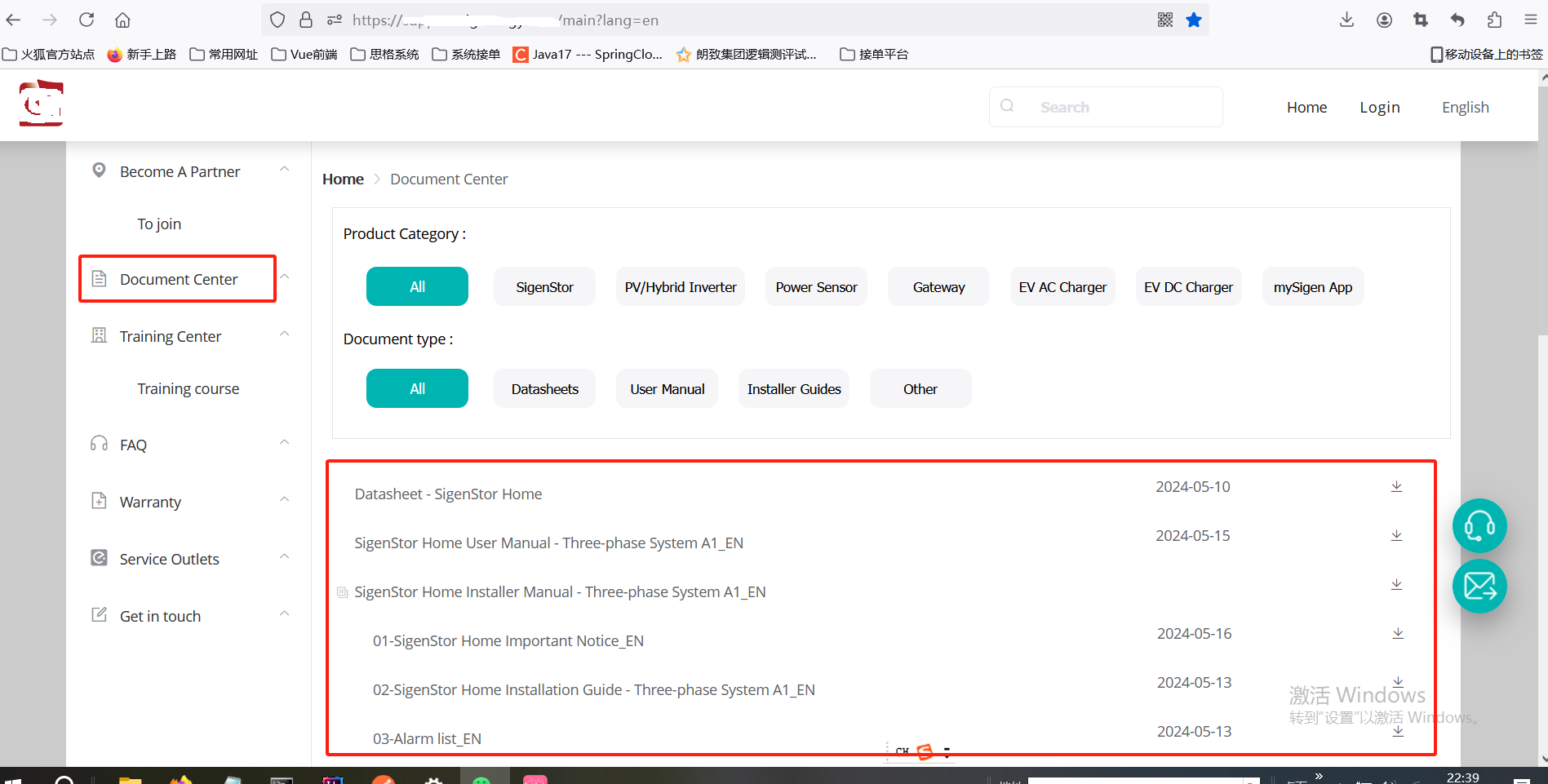Download 01-SigenStor Home Important Notice_EN

[x=1398, y=633]
